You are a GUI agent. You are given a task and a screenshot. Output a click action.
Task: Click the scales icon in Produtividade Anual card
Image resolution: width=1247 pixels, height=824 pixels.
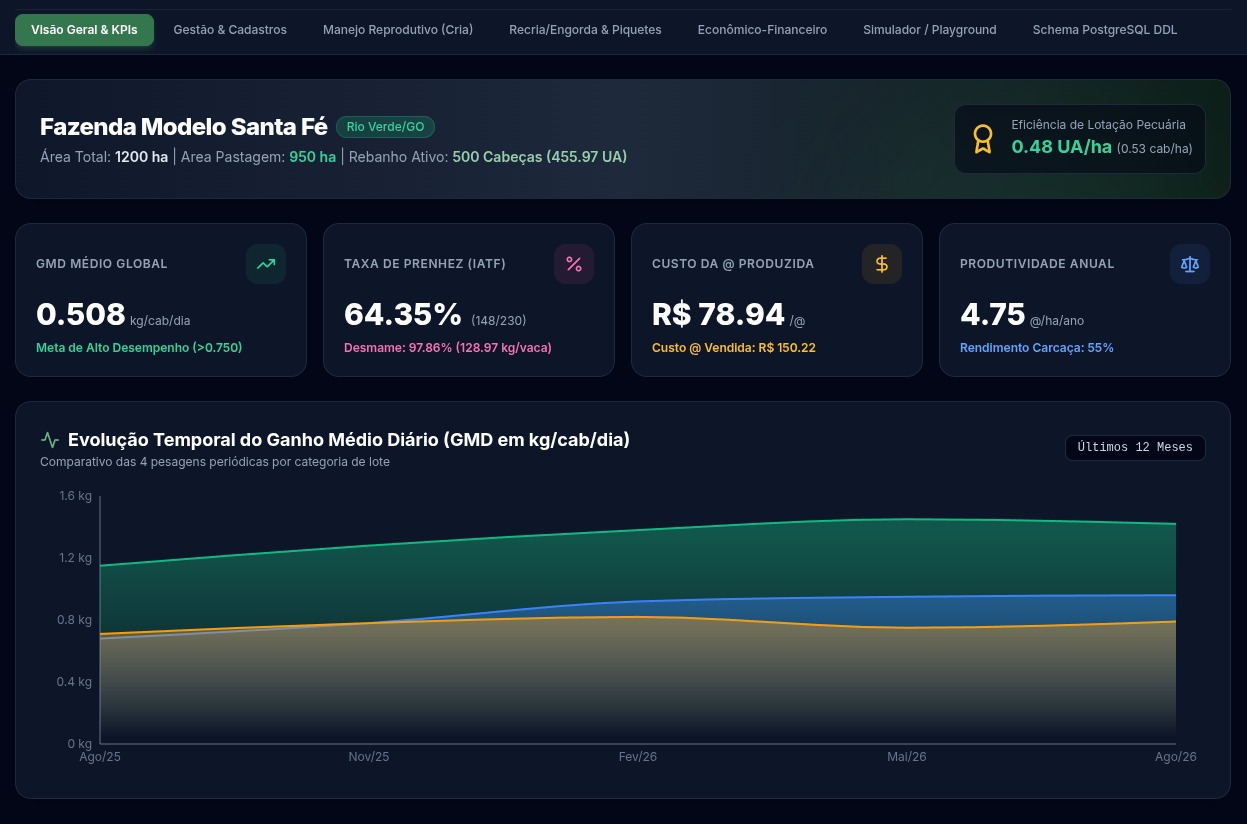(1190, 264)
